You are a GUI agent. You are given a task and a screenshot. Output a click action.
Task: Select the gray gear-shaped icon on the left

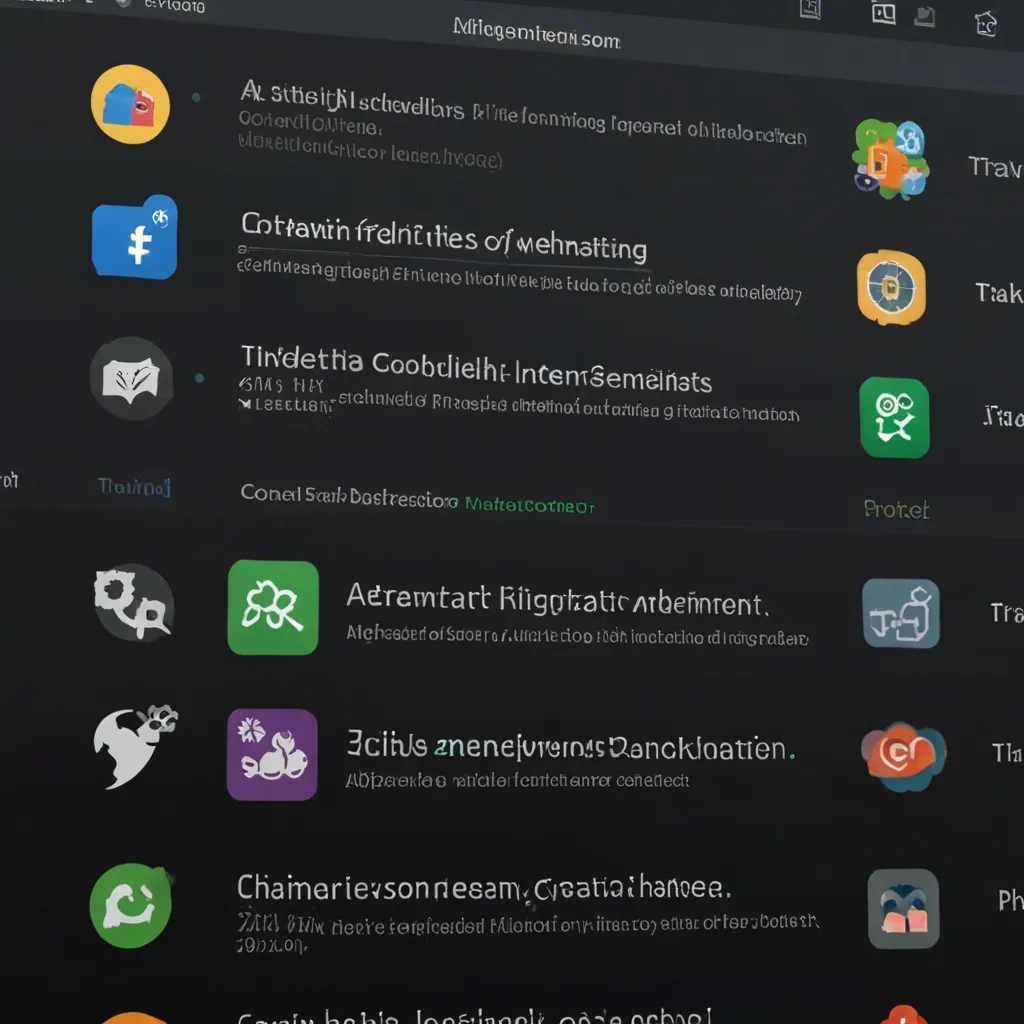coord(133,601)
